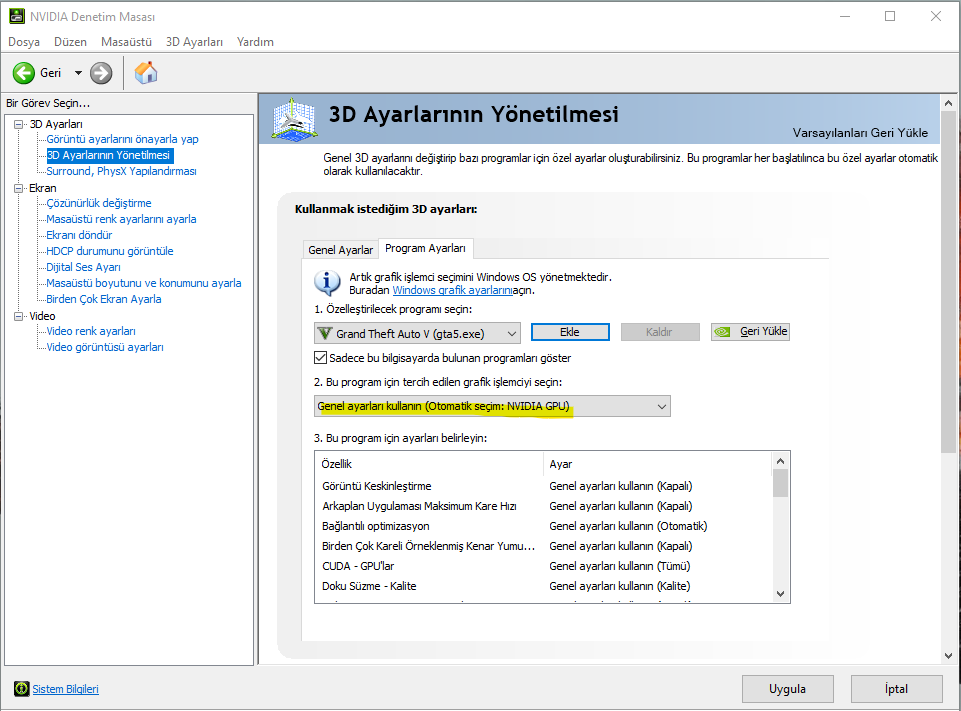Collapse the Ekran tree node
The image size is (961, 711).
19,188
